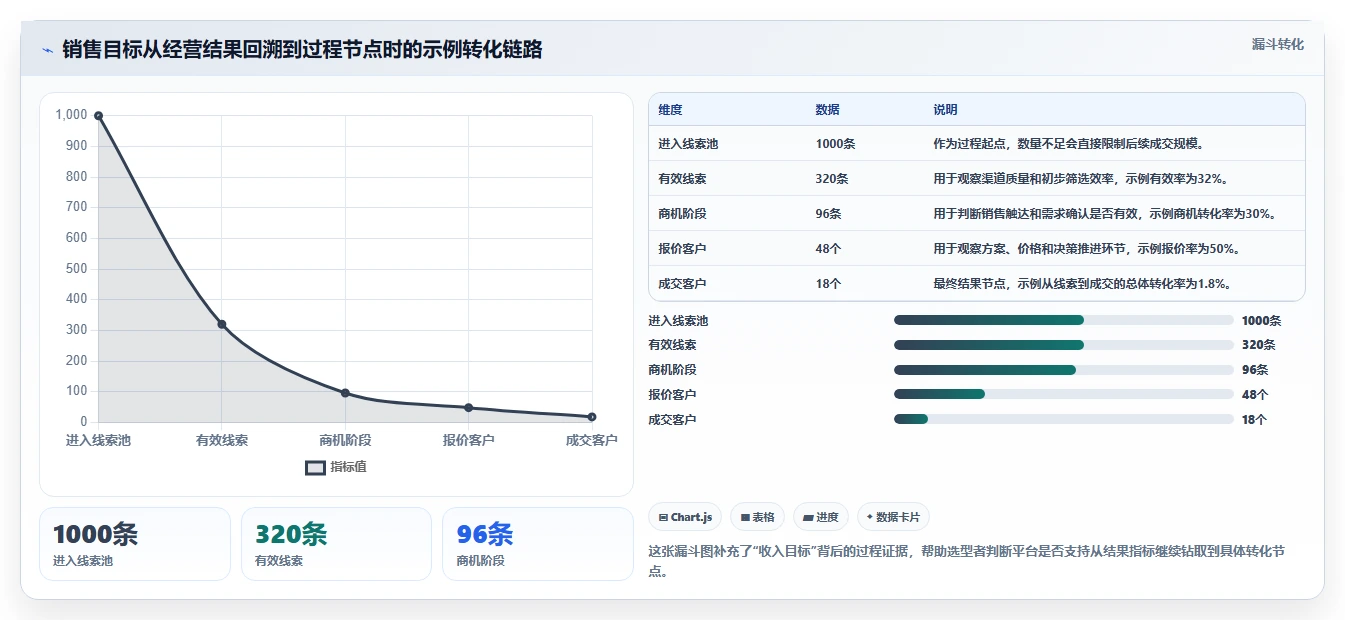Click the 漏斗转化 tag at top right

1277,44
